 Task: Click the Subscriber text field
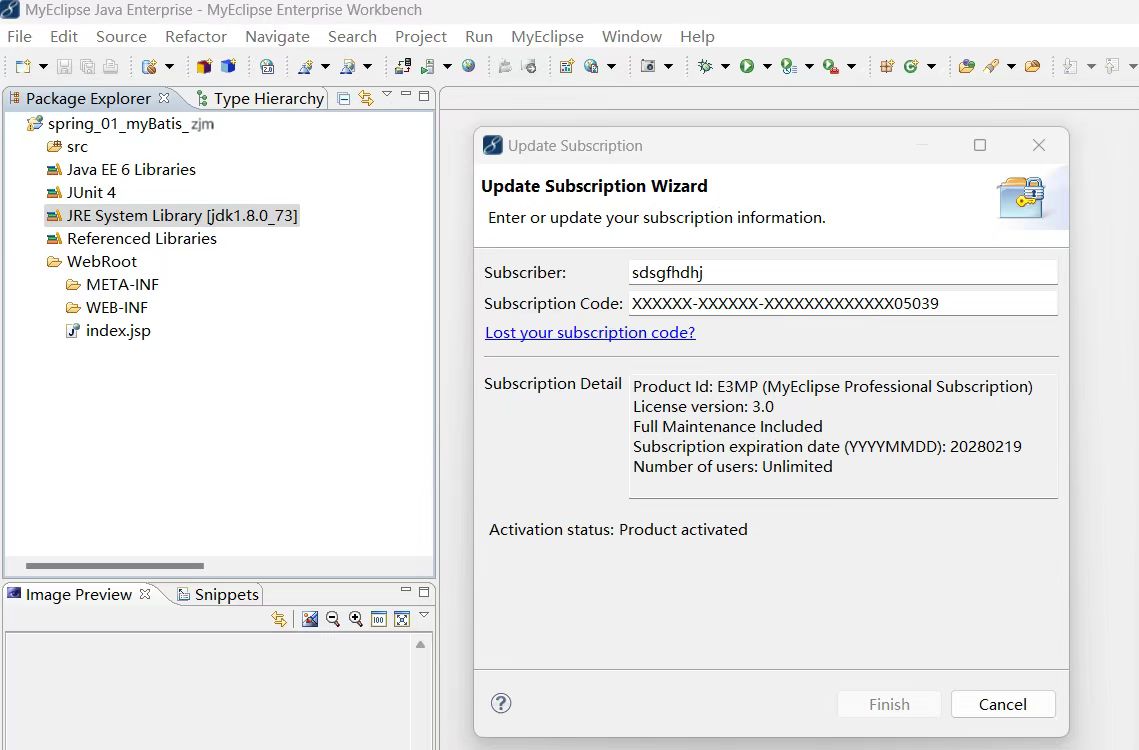[x=843, y=273]
